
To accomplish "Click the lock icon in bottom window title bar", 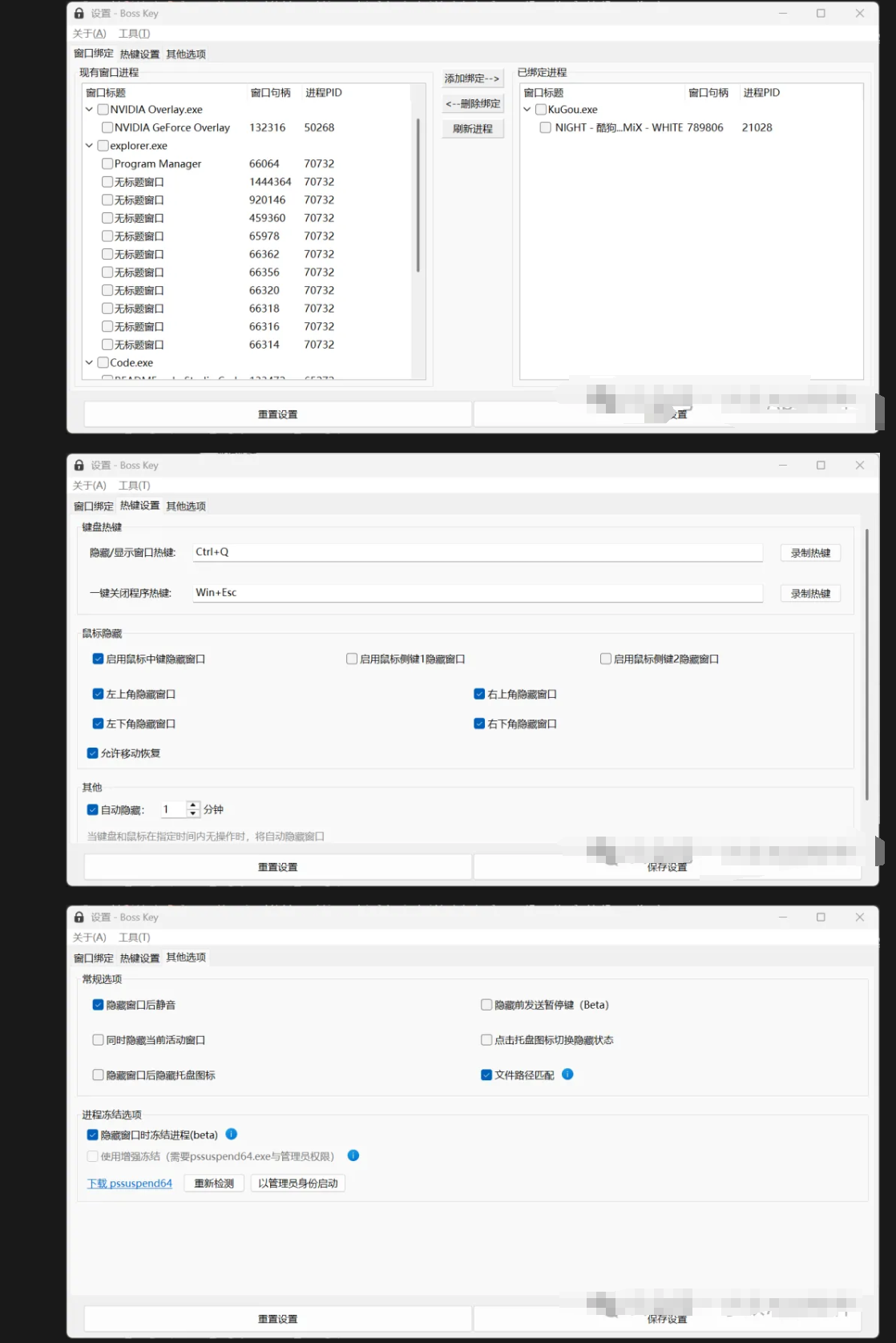I will coord(79,917).
